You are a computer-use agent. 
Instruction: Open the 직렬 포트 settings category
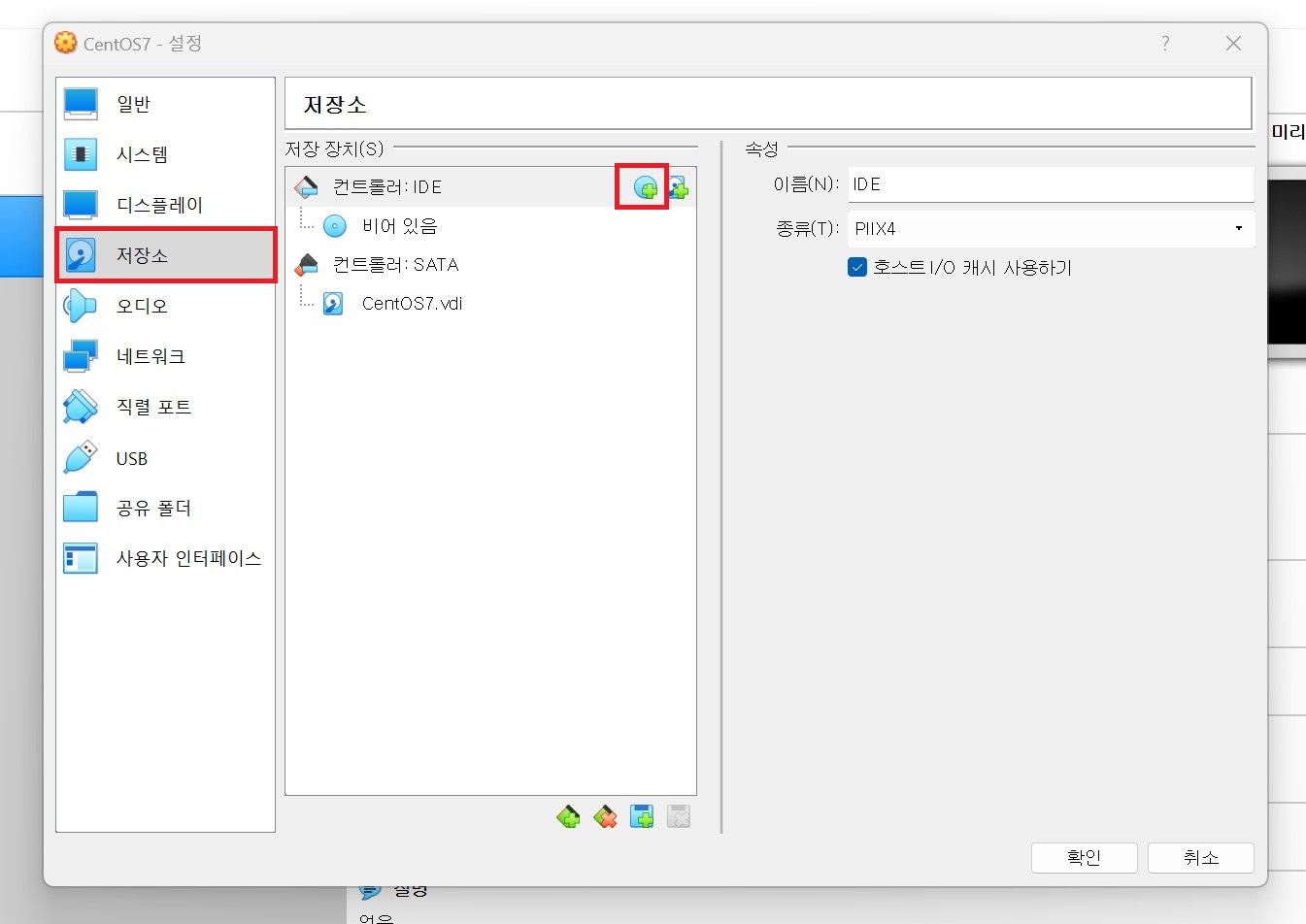tap(165, 407)
